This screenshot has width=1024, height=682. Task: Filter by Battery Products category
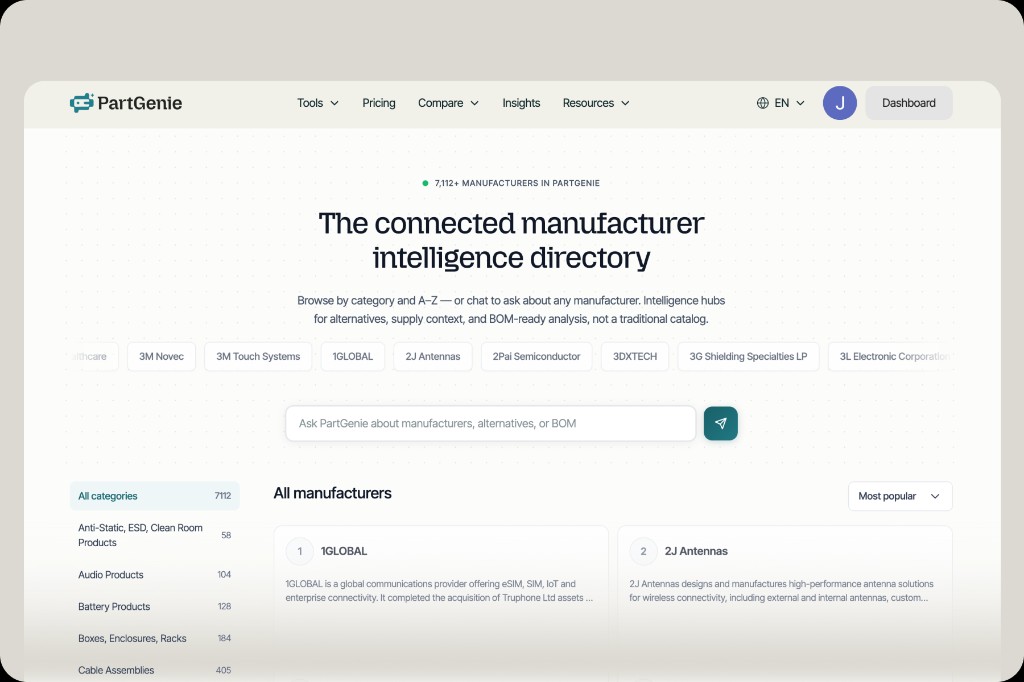click(155, 606)
